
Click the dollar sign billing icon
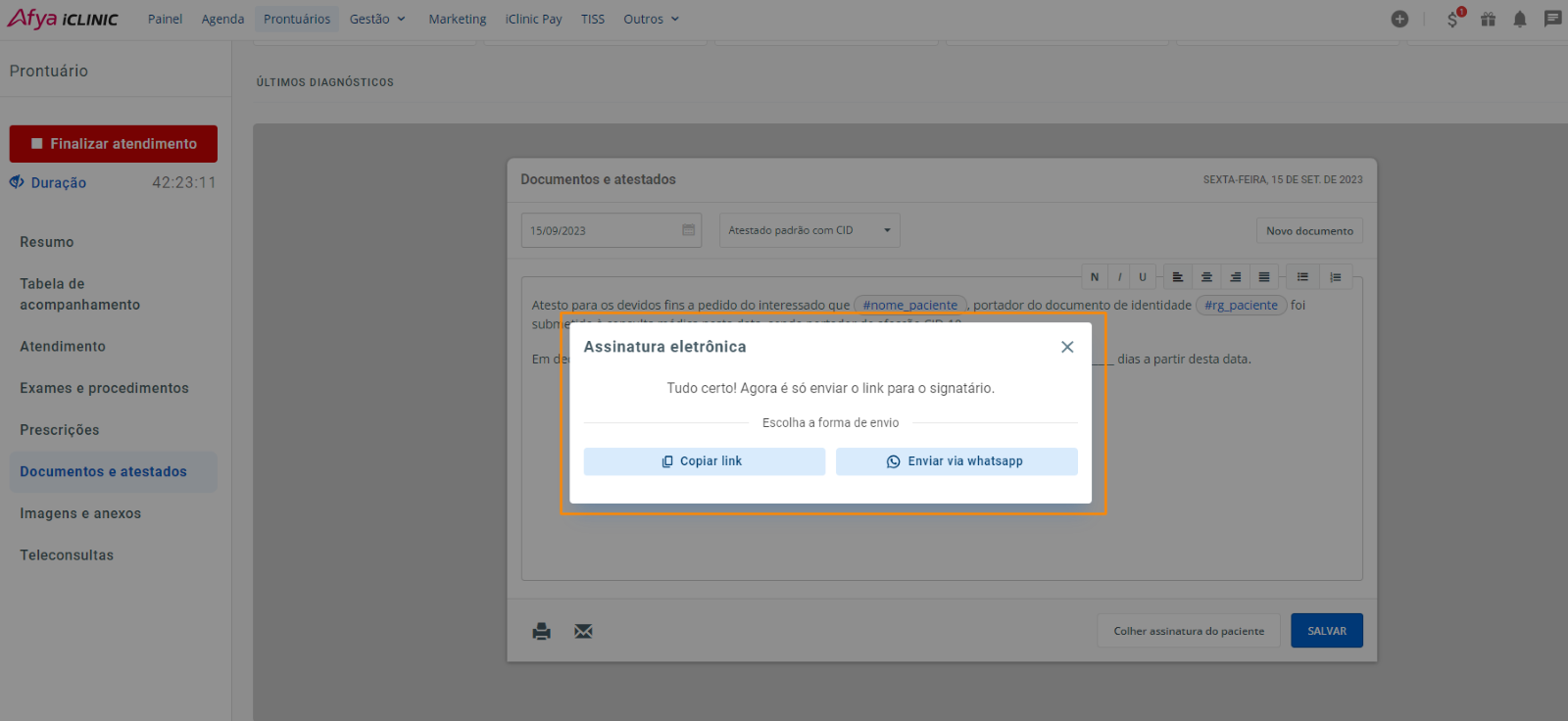(1452, 20)
